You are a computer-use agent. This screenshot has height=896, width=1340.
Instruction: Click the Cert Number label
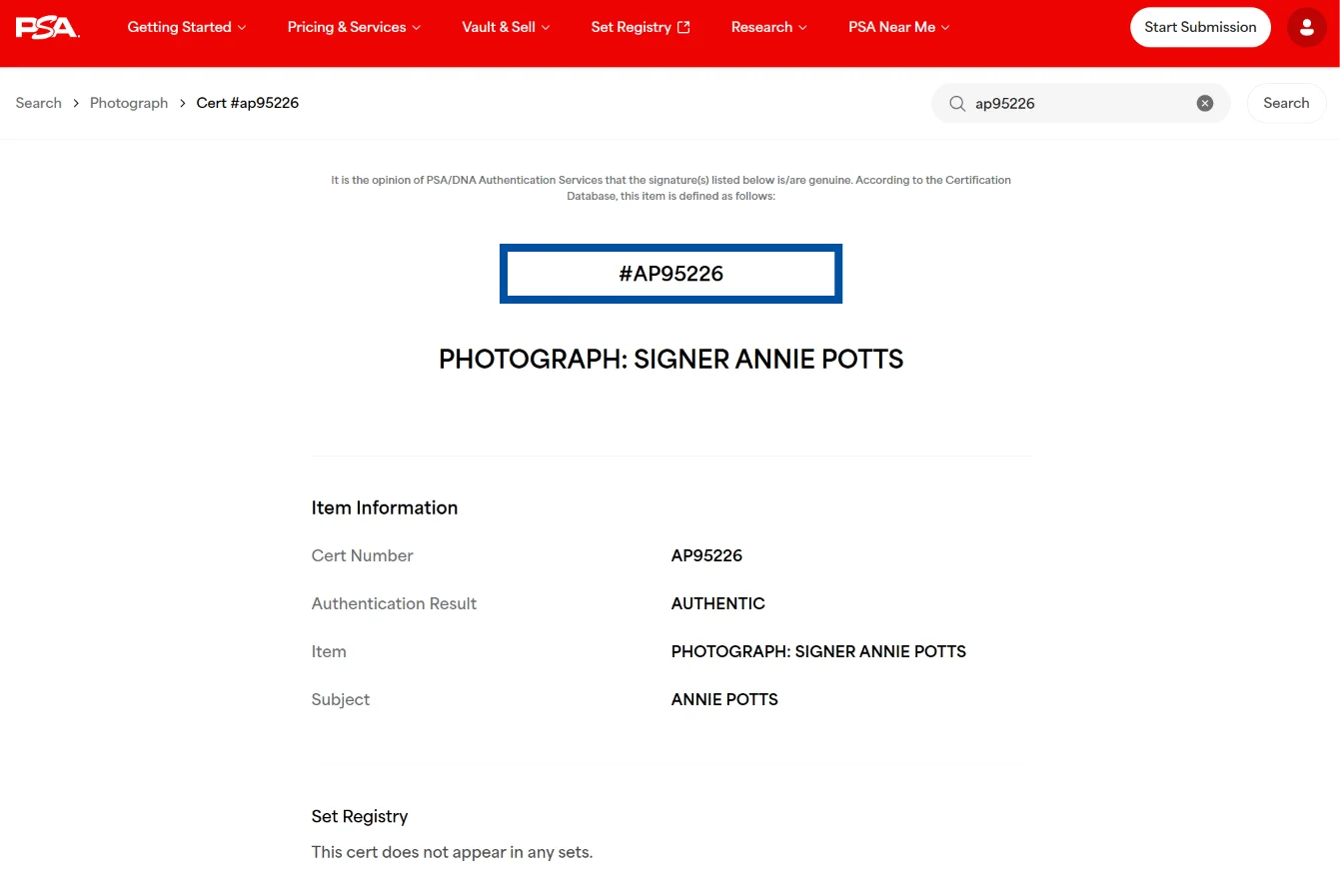coord(362,555)
